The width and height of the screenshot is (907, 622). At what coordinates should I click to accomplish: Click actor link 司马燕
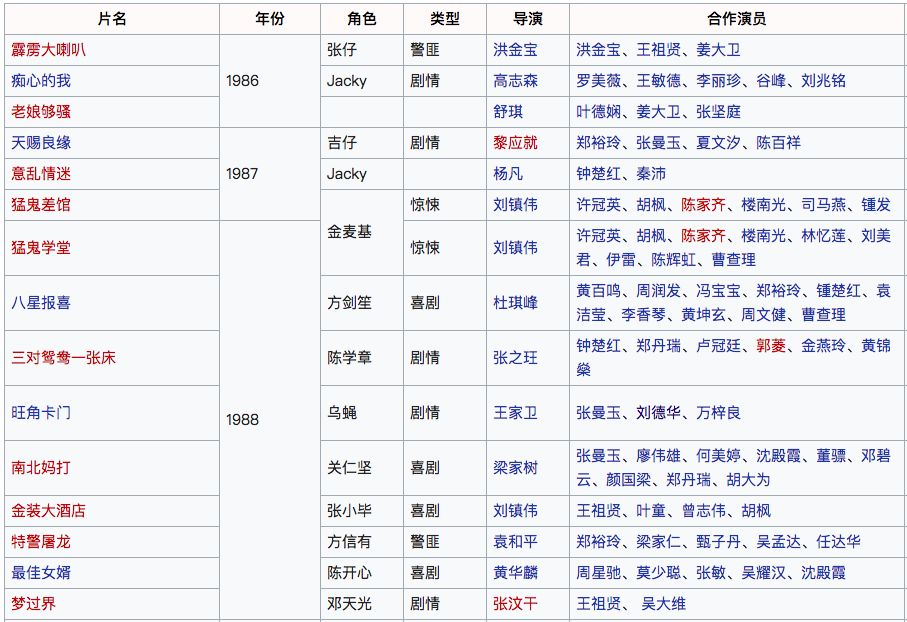click(x=823, y=205)
